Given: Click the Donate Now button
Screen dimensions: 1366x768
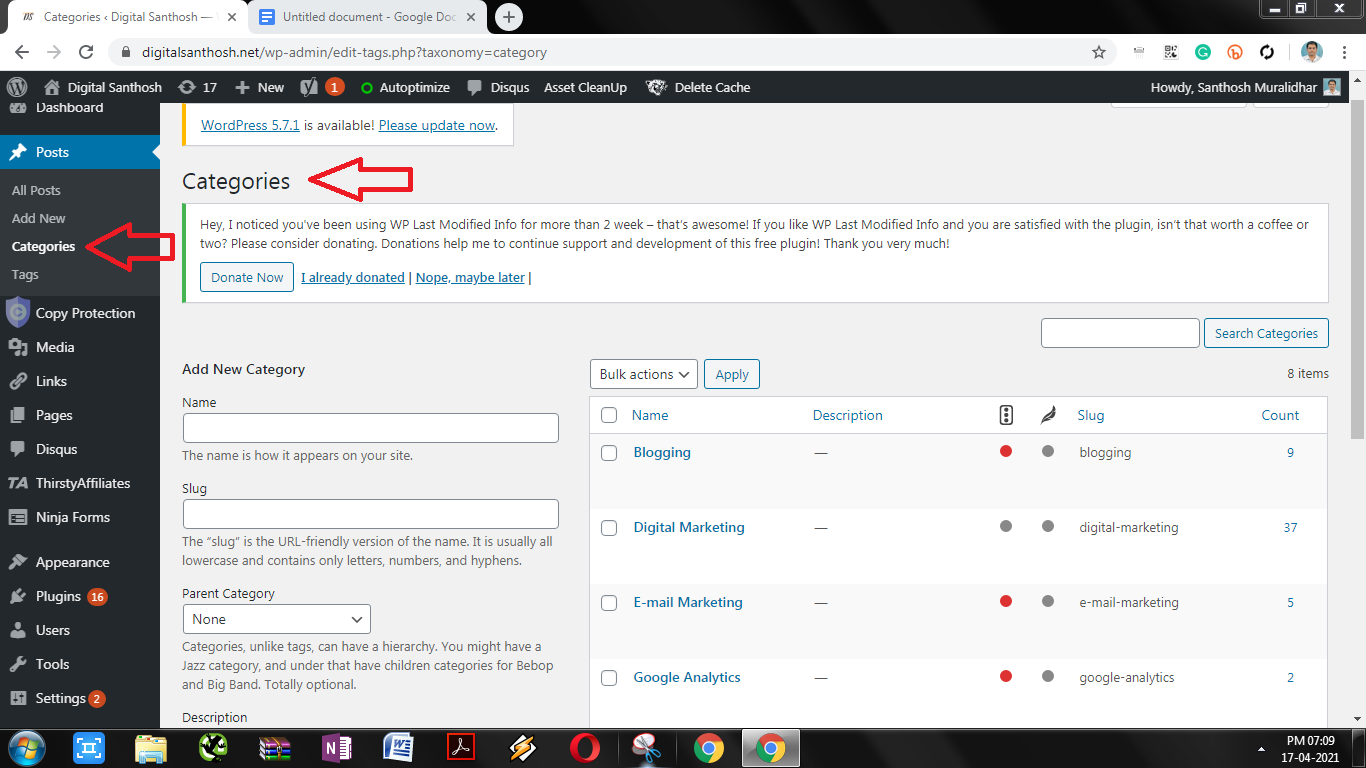Looking at the screenshot, I should point(247,277).
